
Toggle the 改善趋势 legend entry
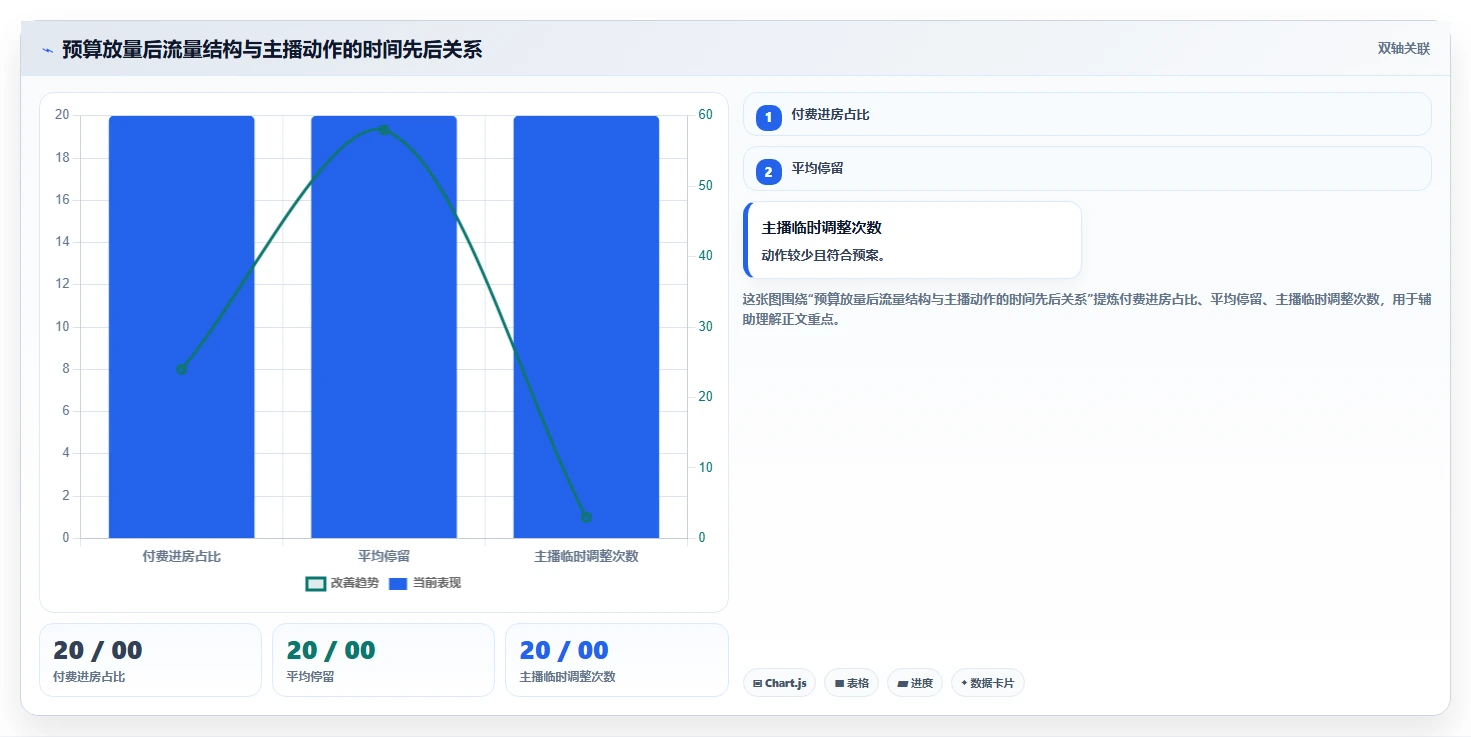342,583
